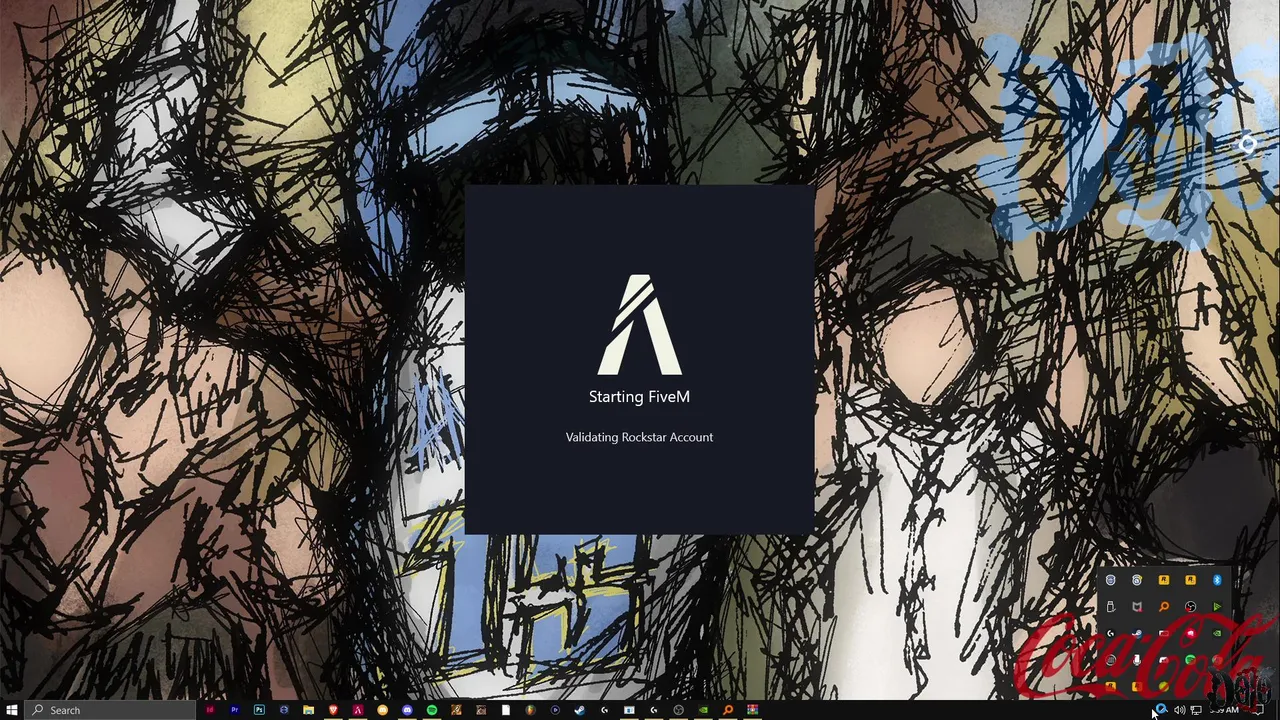Image resolution: width=1280 pixels, height=720 pixels.
Task: Open NVIDIA settings from the tray popup
Action: point(1217,633)
